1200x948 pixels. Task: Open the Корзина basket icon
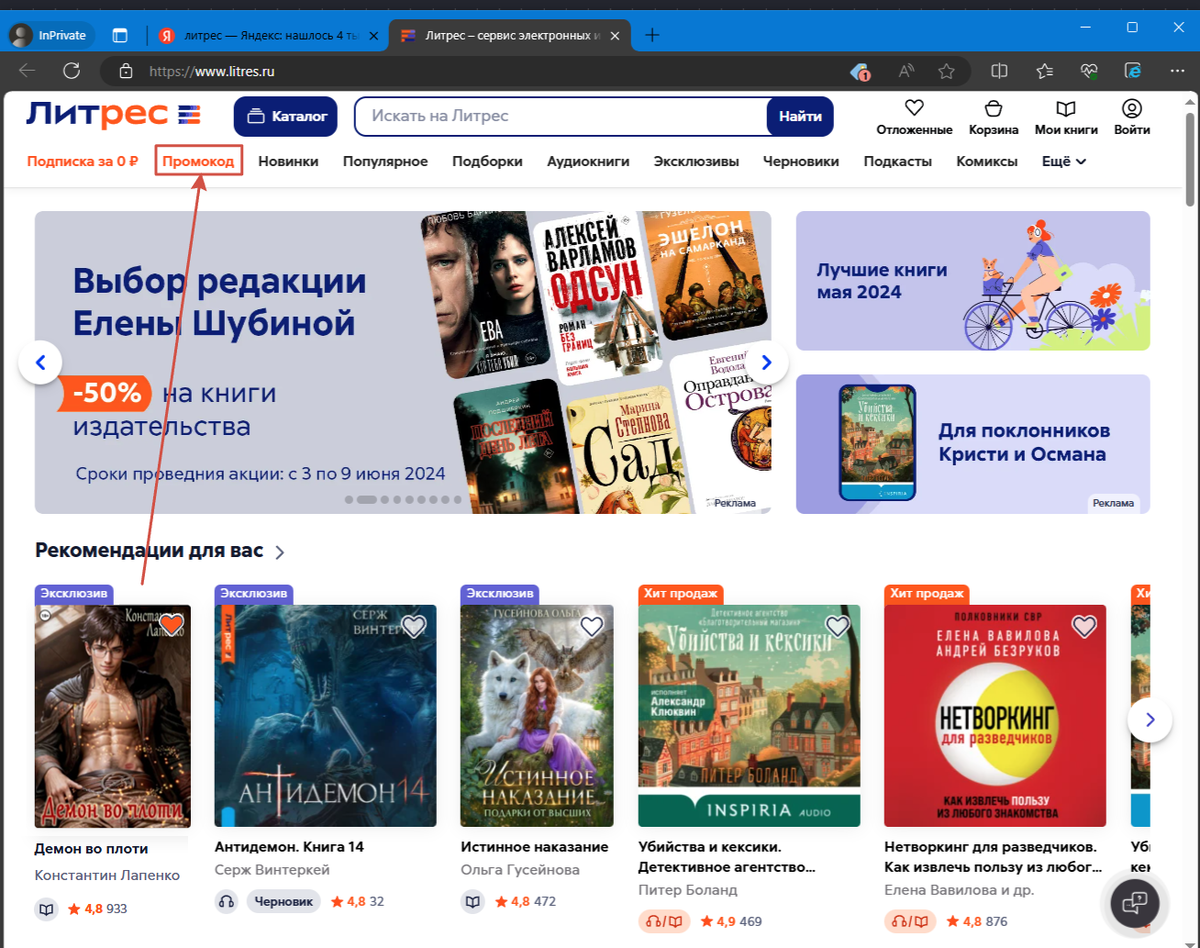[993, 108]
